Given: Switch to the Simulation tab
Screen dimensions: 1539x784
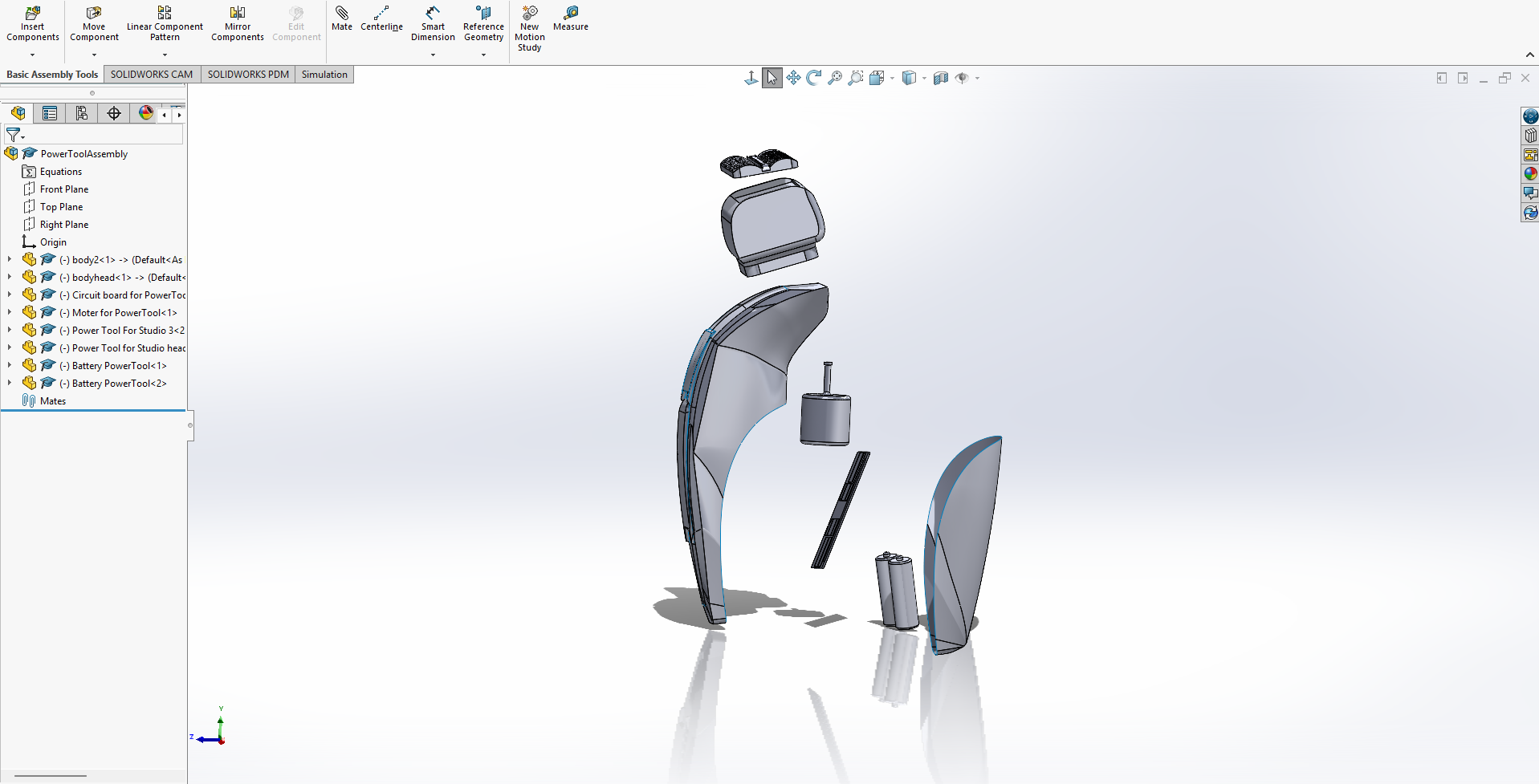Looking at the screenshot, I should 324,75.
